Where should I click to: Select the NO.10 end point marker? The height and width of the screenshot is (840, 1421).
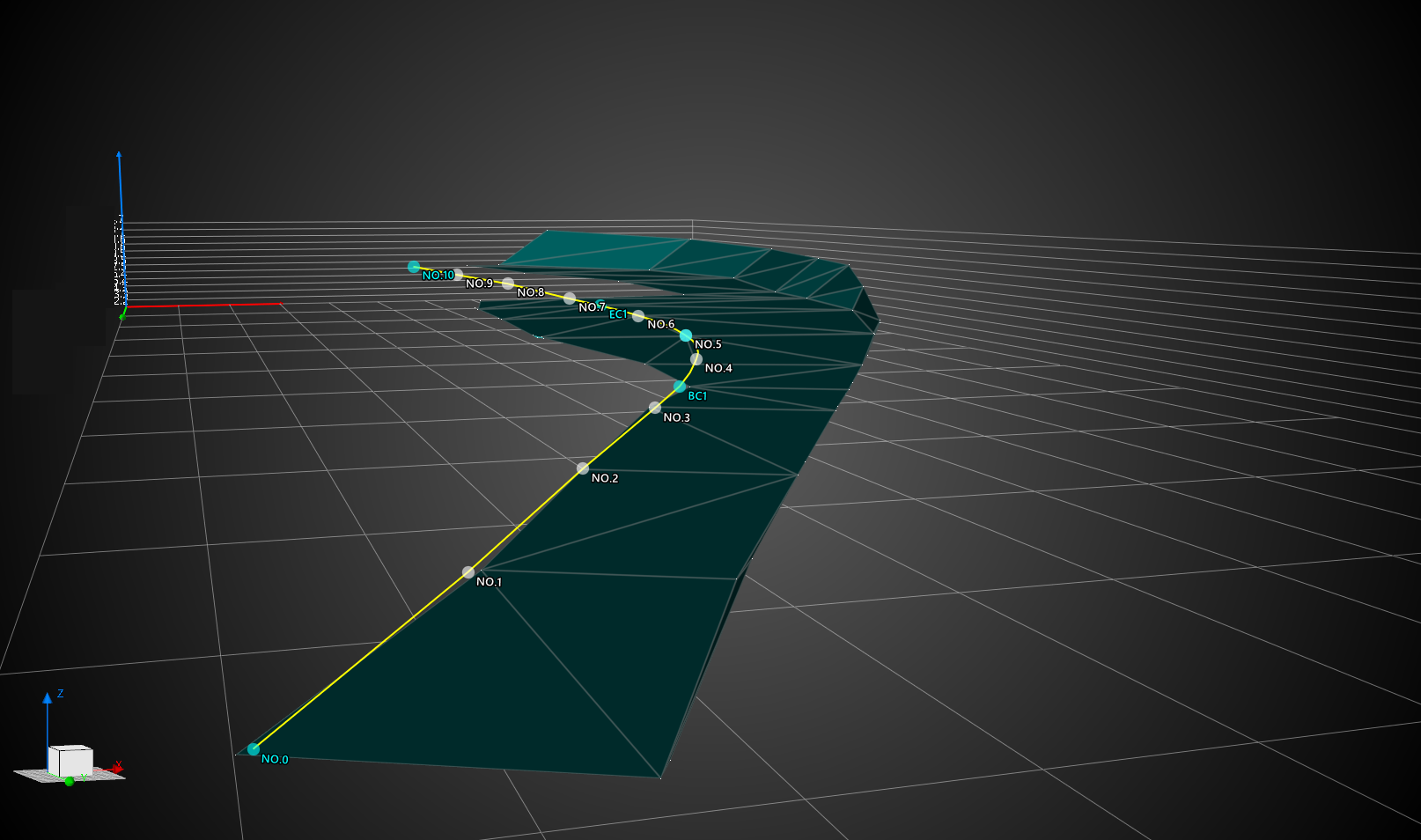(414, 267)
